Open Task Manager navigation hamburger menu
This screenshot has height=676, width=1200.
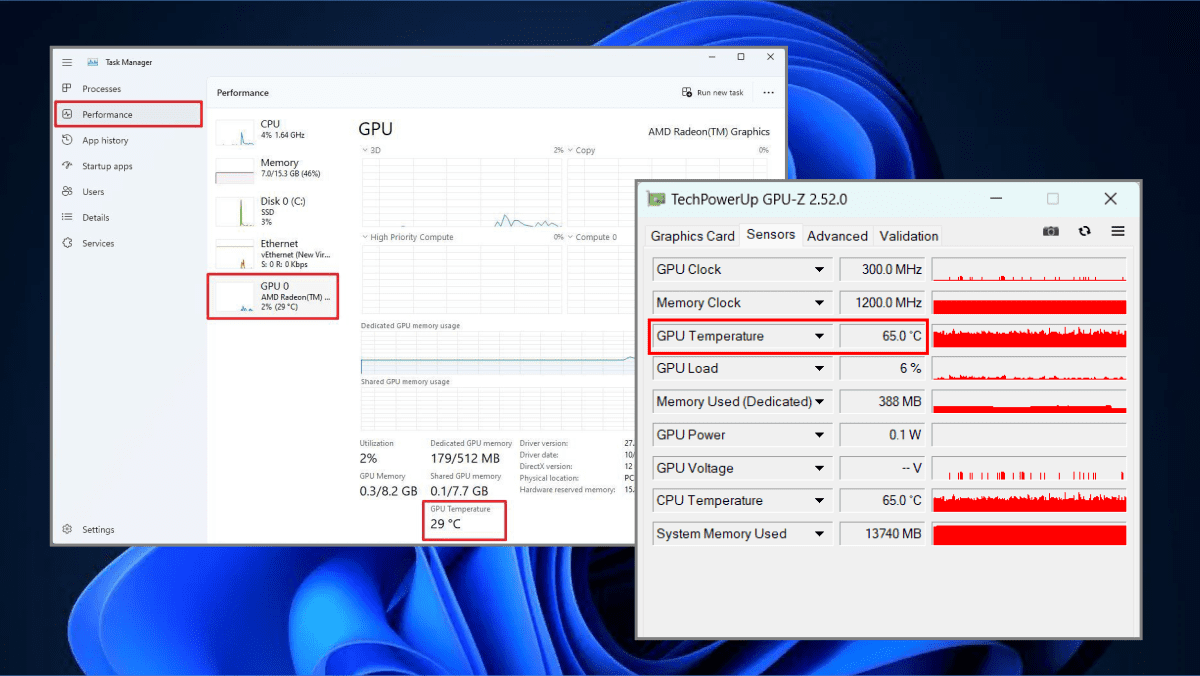pos(66,61)
